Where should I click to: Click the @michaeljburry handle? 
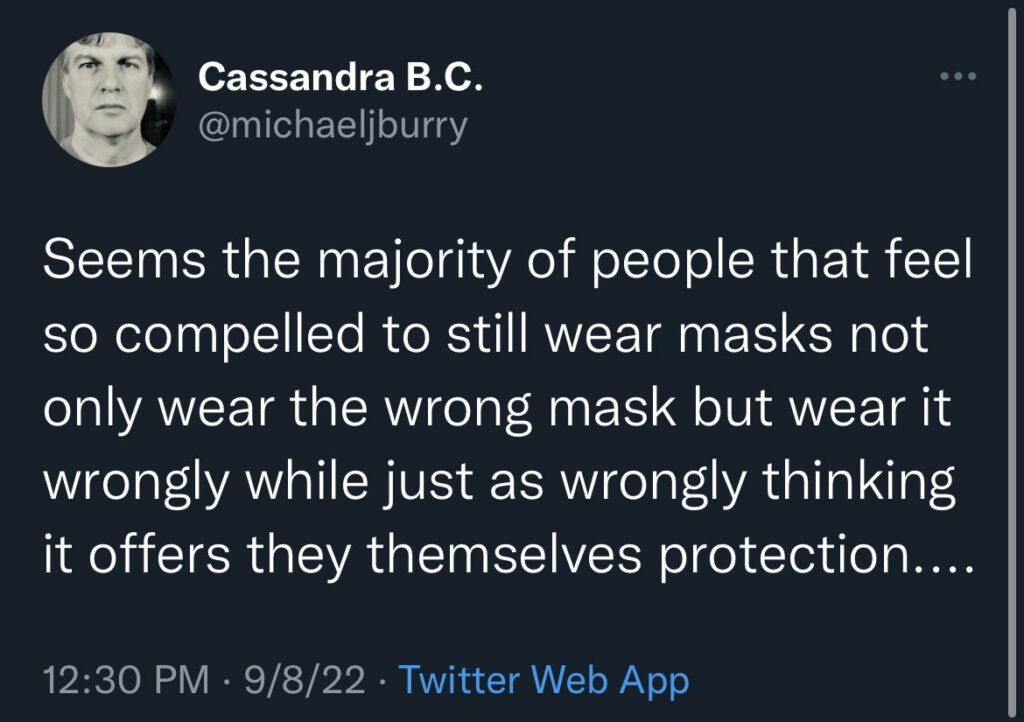333,127
